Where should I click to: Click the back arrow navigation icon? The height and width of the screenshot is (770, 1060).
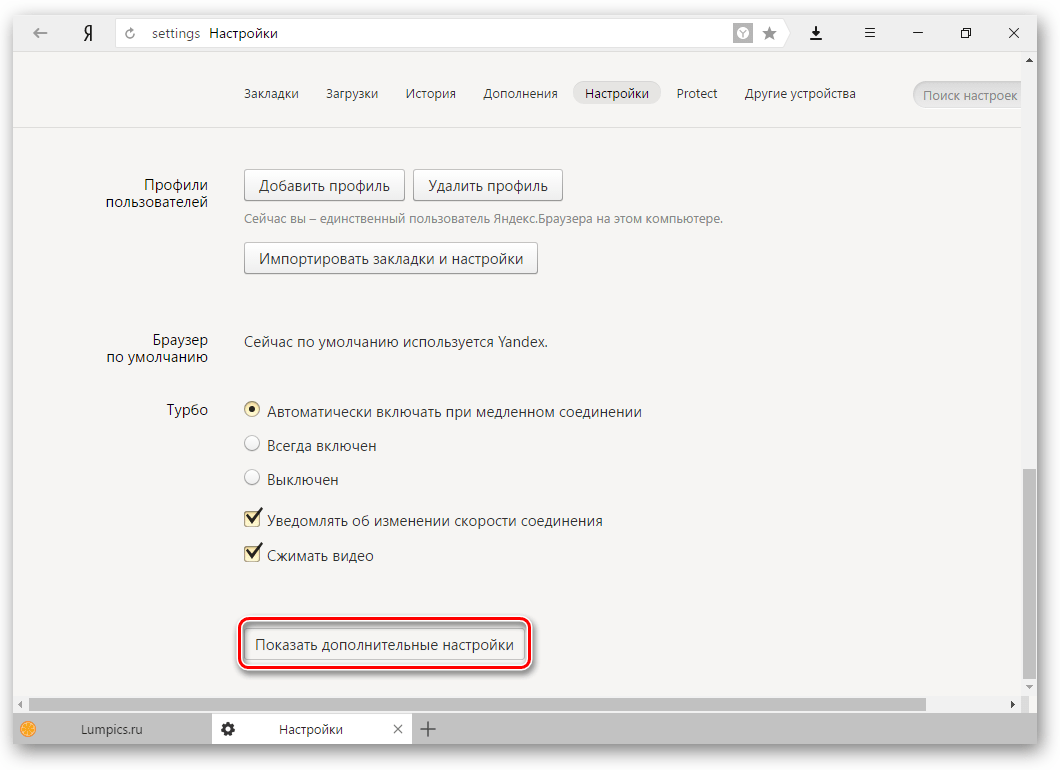pos(40,33)
